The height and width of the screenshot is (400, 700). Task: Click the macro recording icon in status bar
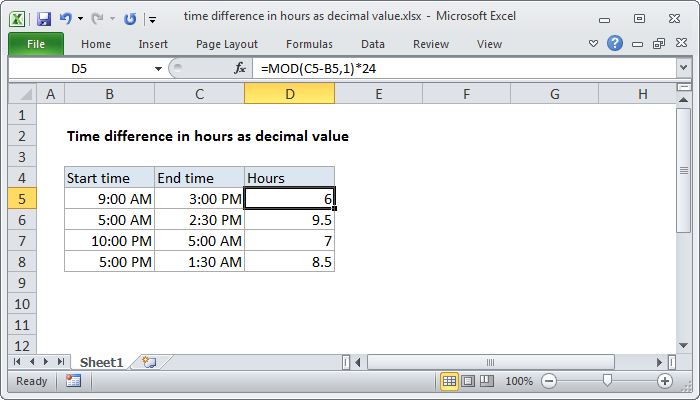(73, 381)
